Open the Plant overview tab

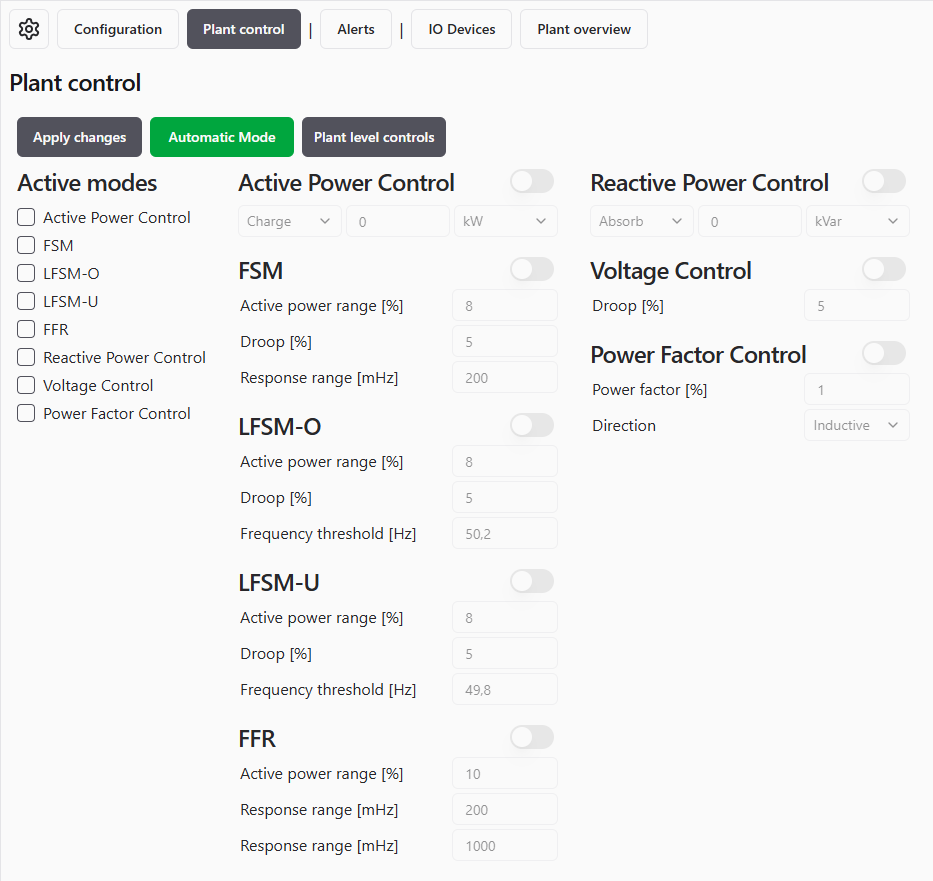584,29
